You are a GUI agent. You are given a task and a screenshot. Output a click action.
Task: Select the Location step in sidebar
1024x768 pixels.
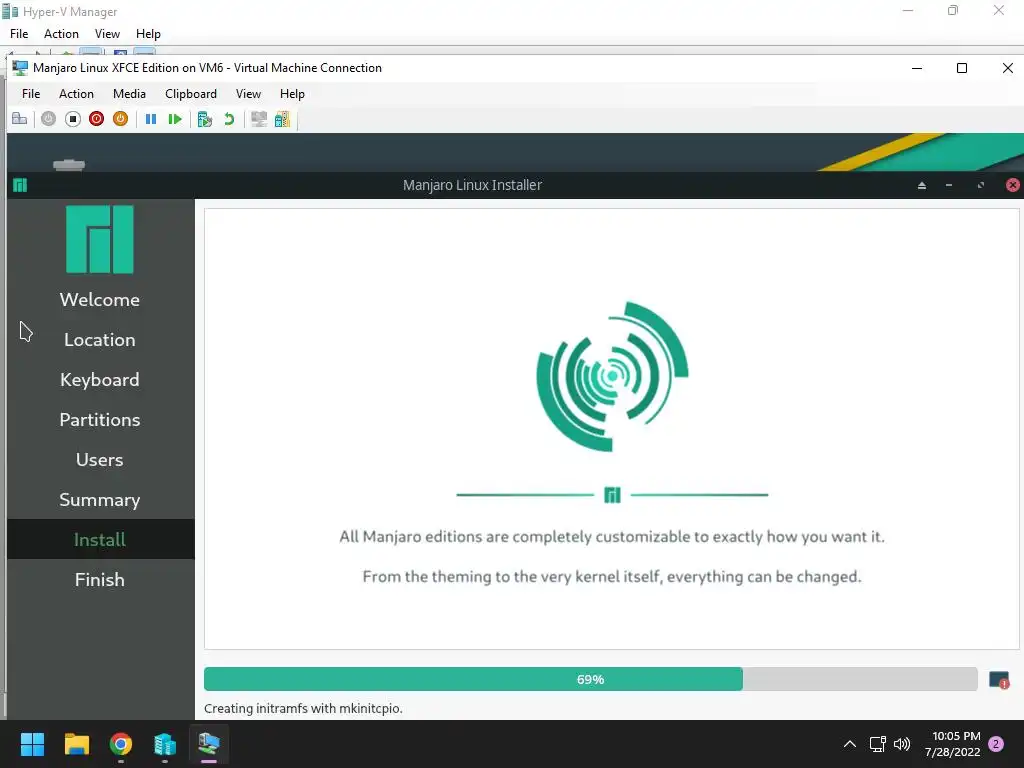click(x=100, y=340)
